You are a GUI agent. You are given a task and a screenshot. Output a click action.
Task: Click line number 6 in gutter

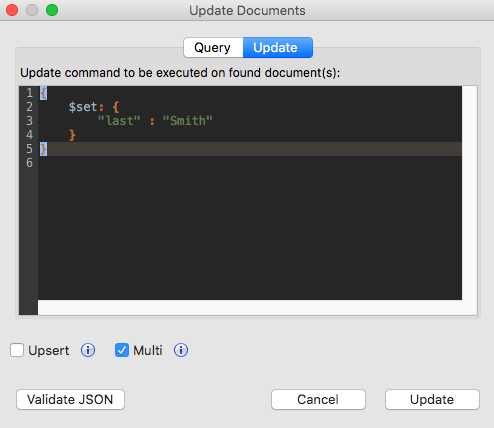pyautogui.click(x=29, y=163)
